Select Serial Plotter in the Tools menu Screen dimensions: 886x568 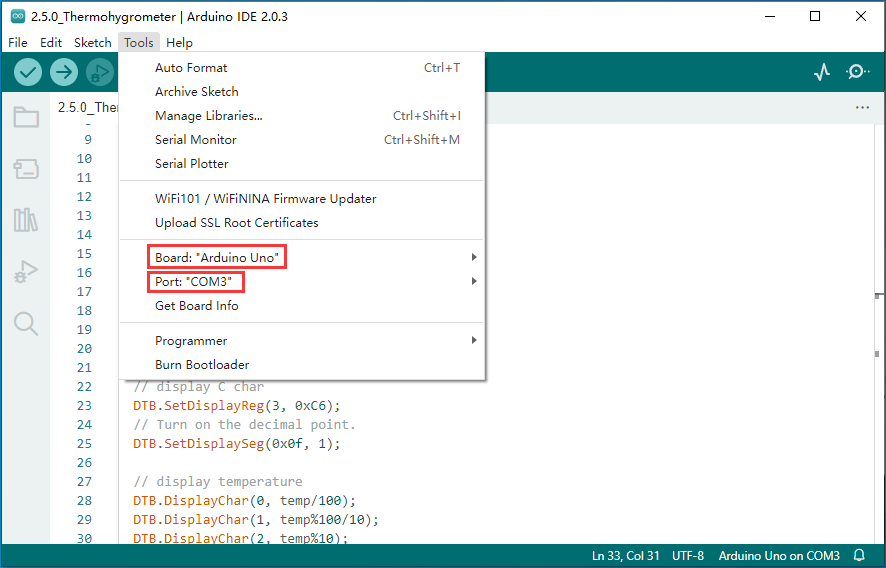point(302,164)
